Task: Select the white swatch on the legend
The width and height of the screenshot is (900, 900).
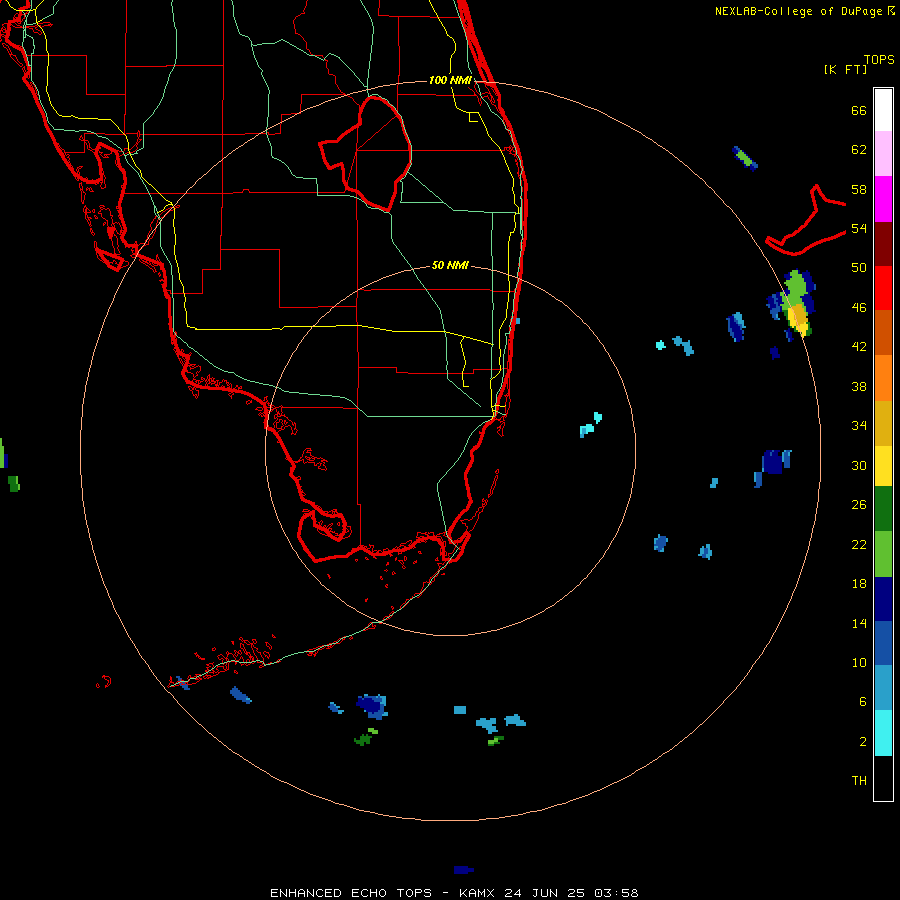Action: tap(883, 110)
